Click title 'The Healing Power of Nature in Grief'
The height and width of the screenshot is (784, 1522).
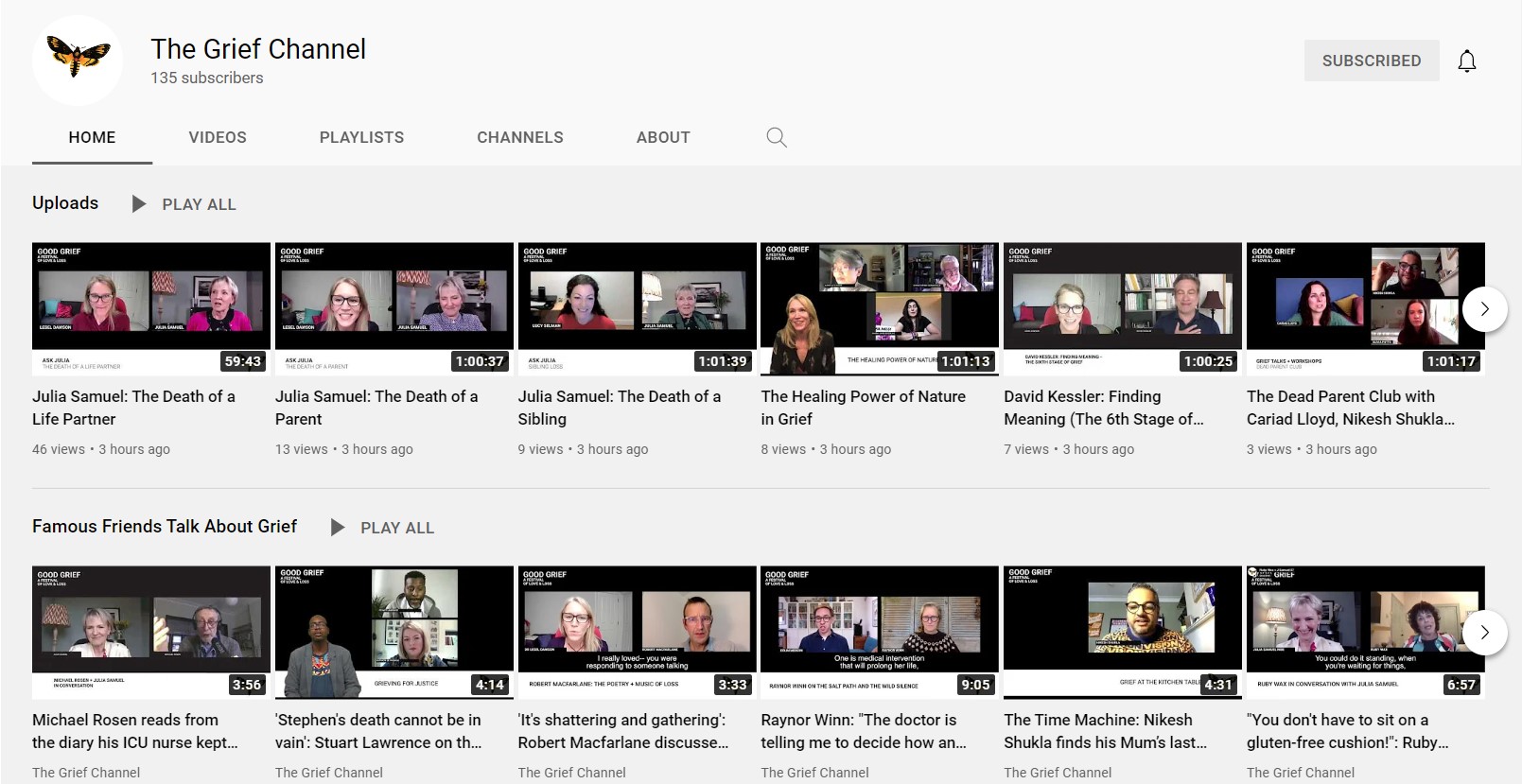pyautogui.click(x=864, y=408)
